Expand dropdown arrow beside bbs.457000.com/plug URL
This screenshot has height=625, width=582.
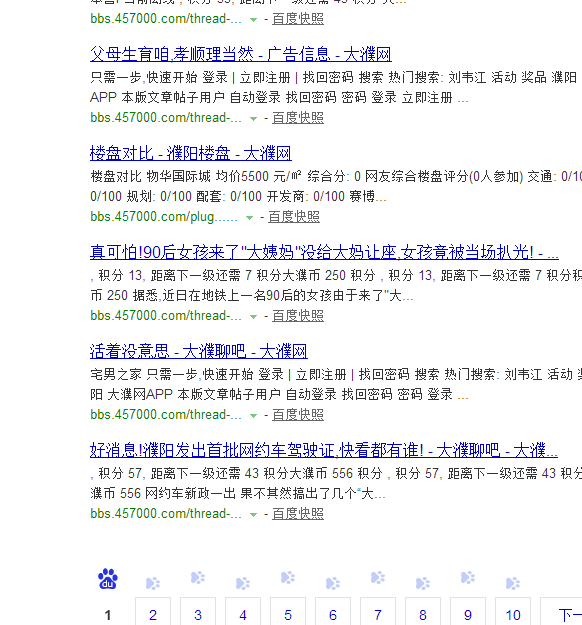pos(249,217)
